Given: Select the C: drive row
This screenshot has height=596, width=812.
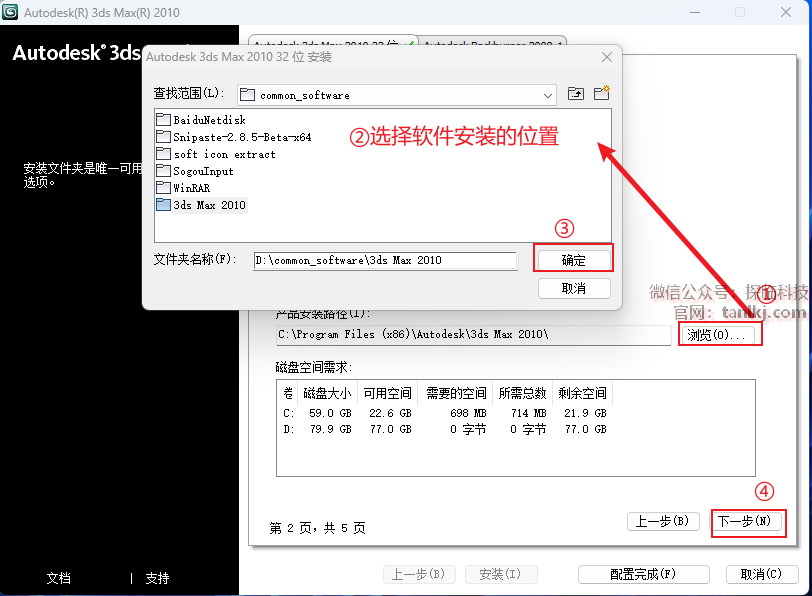Looking at the screenshot, I should tap(445, 413).
